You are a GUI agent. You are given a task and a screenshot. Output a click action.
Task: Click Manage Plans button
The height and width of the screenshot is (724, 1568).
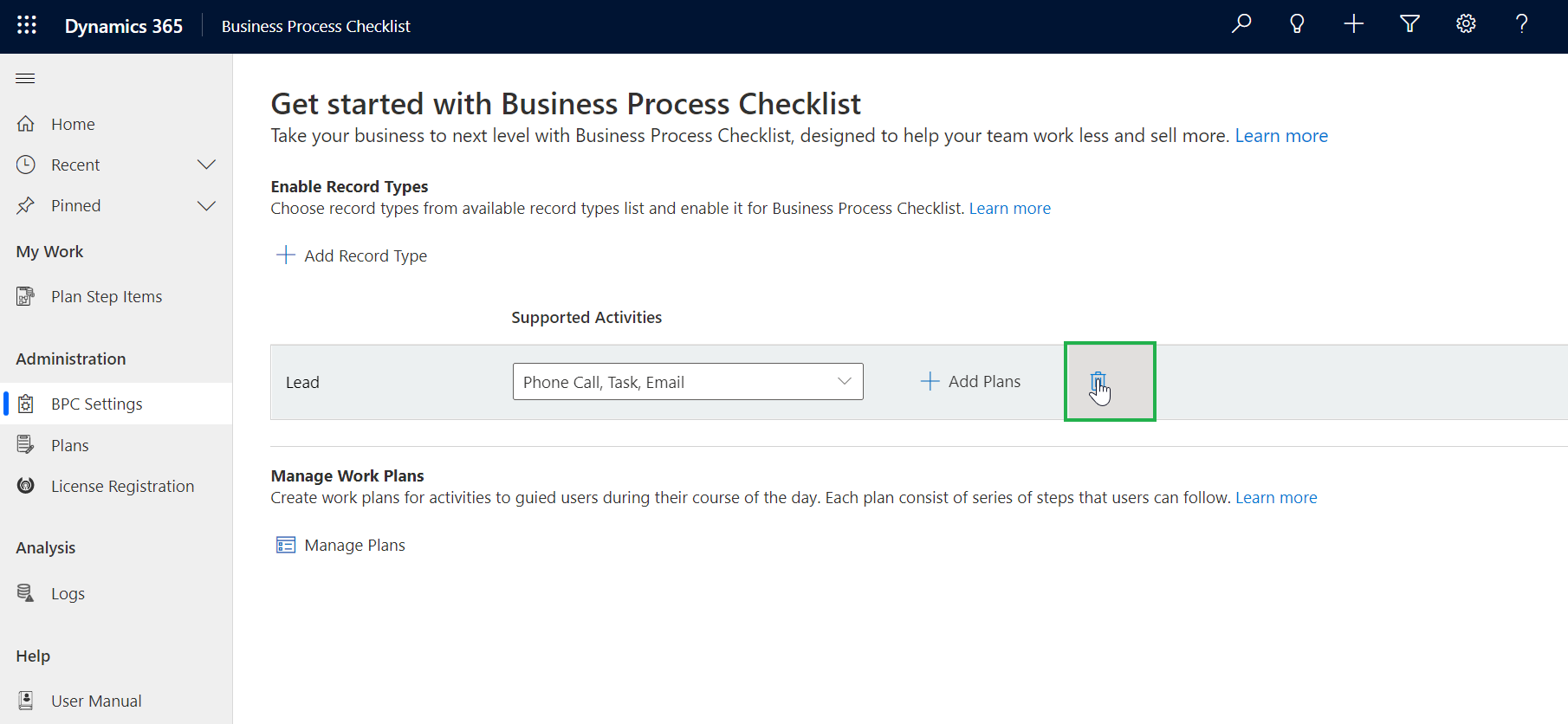(x=340, y=546)
